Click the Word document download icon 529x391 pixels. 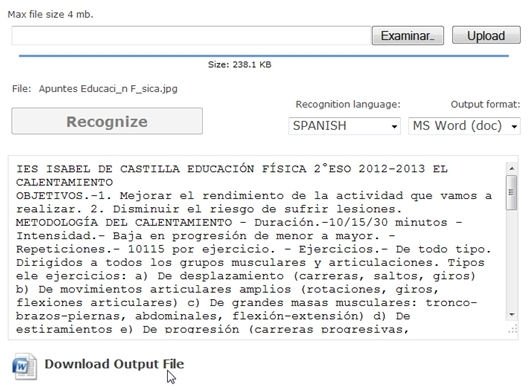click(24, 366)
